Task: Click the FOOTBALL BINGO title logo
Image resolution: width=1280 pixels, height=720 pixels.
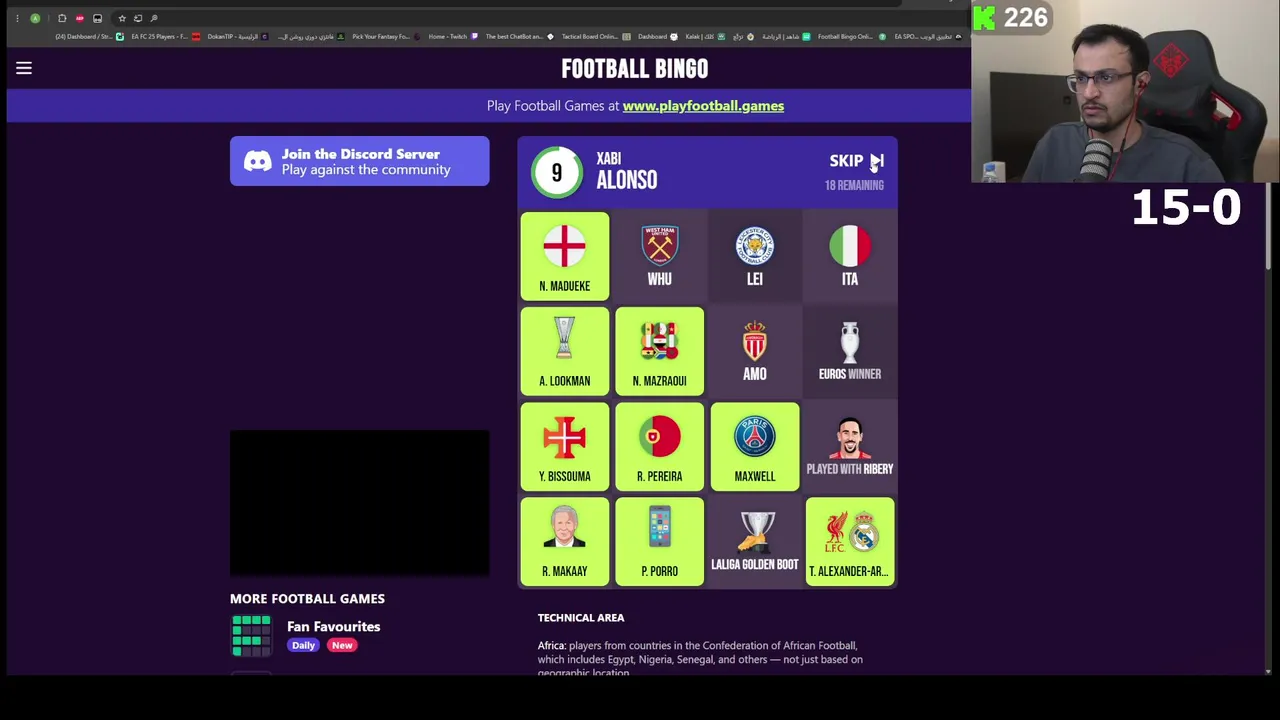Action: tap(634, 68)
